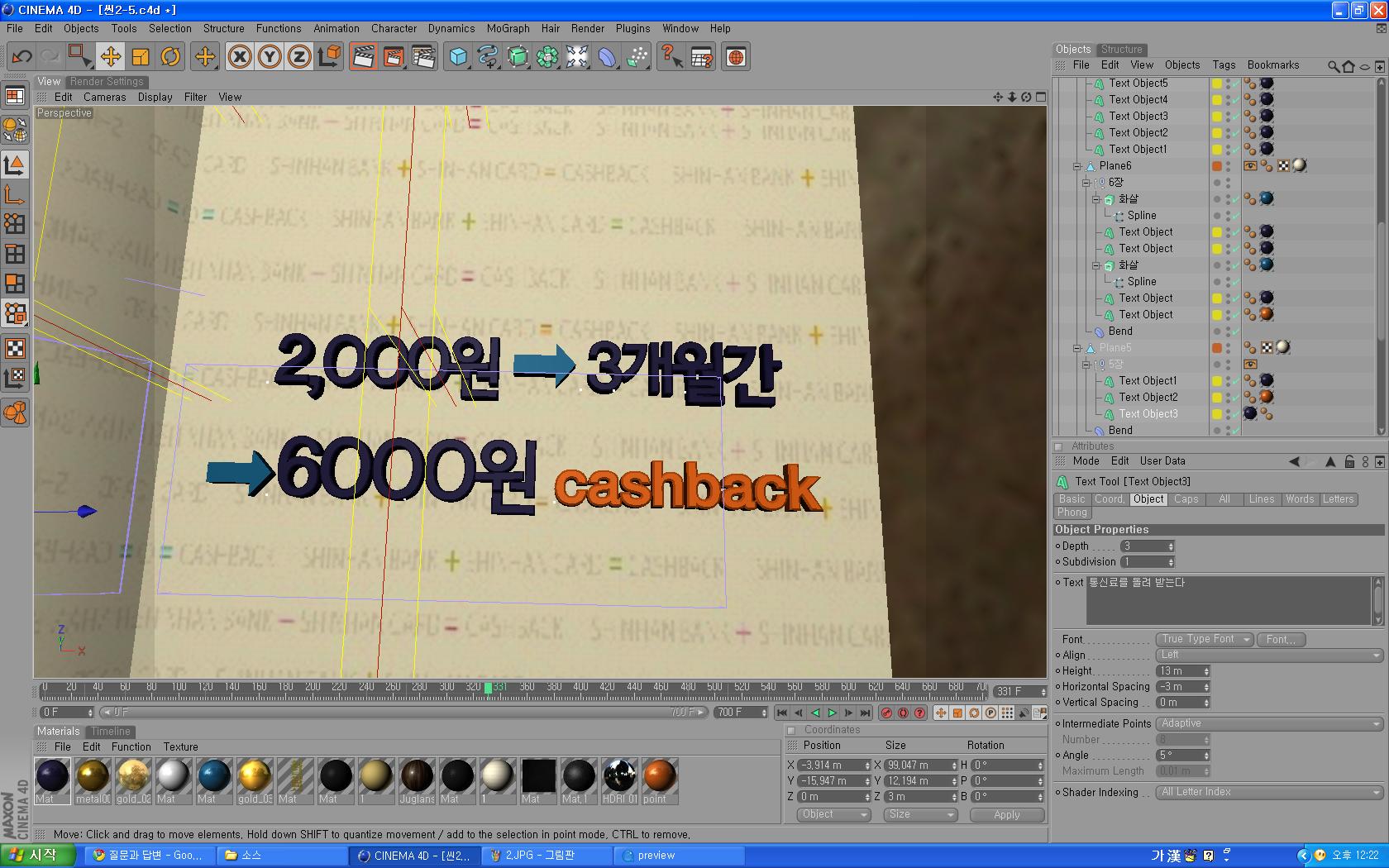Toggle the Coordinates panel checkbox
Viewport: 1389px width, 868px height.
coord(791,730)
